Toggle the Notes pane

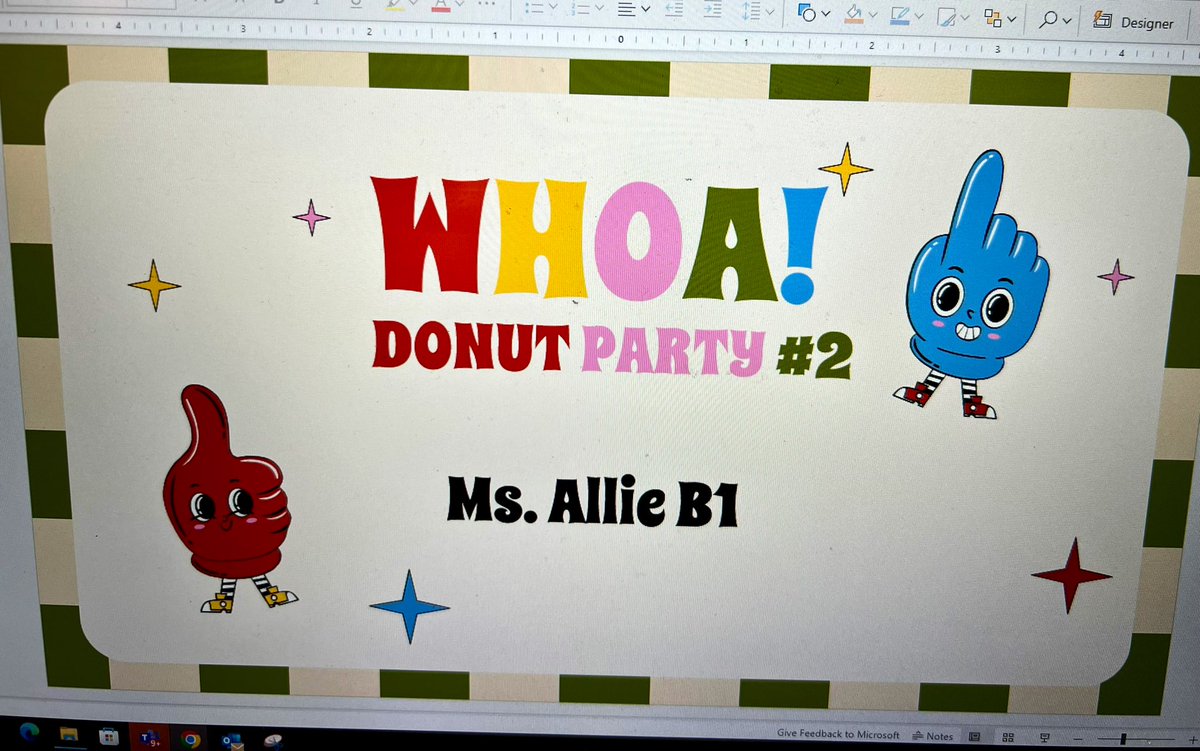pos(932,736)
